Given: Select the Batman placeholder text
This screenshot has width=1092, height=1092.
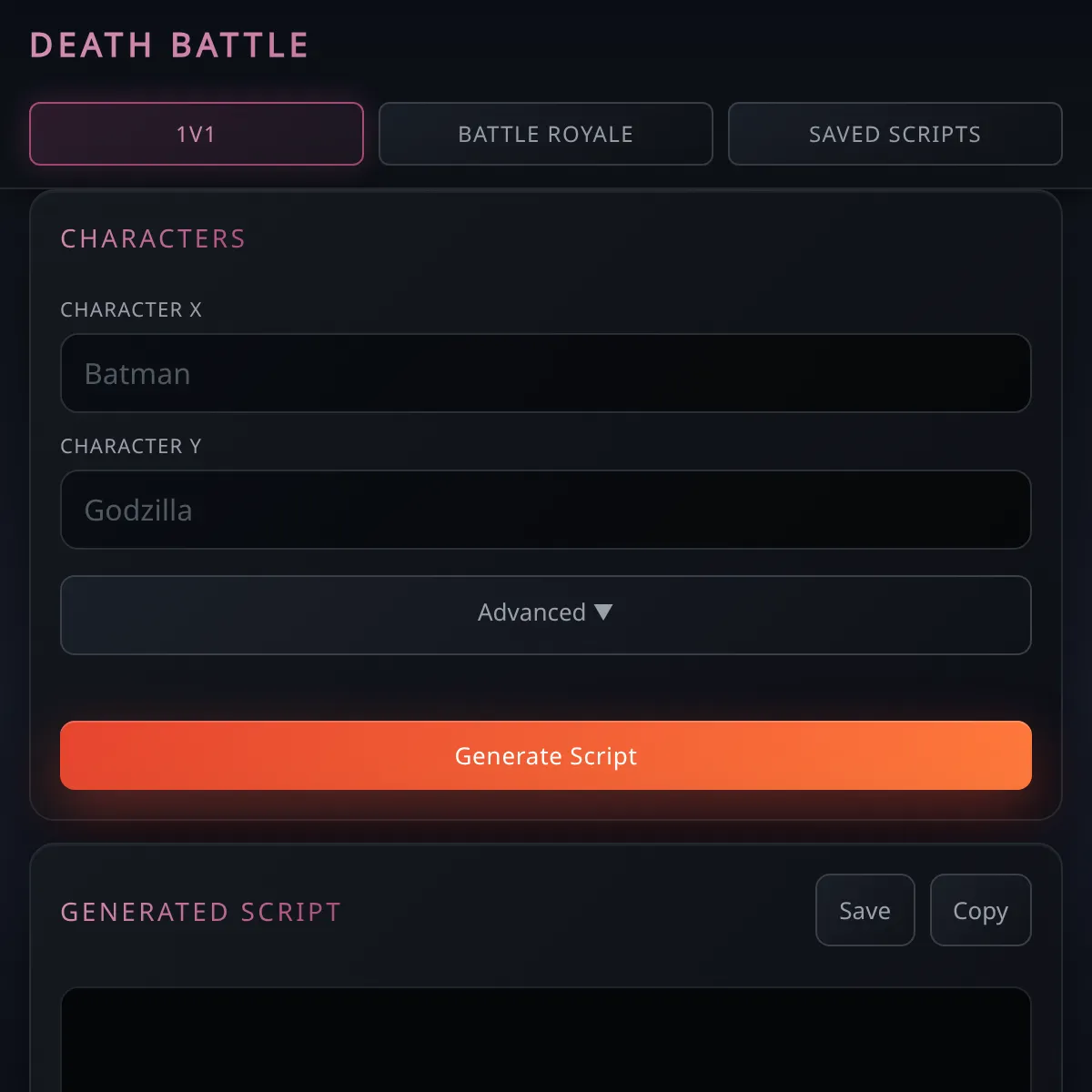Looking at the screenshot, I should click(137, 374).
